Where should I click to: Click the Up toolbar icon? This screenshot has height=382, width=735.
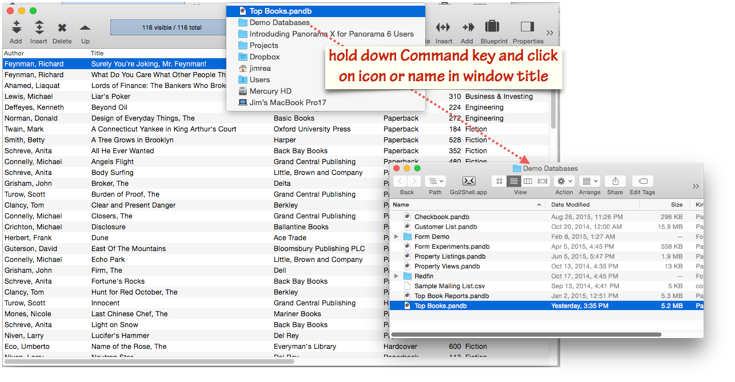(x=85, y=28)
